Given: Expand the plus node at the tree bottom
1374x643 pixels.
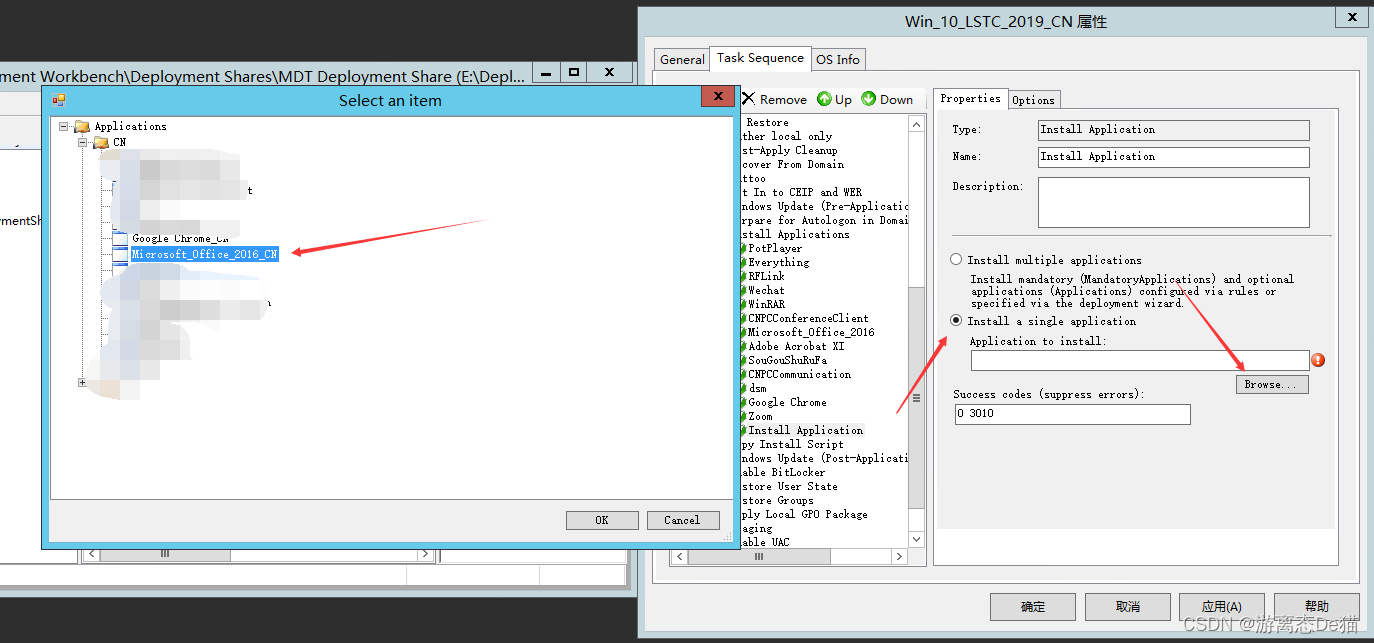Looking at the screenshot, I should tap(83, 381).
